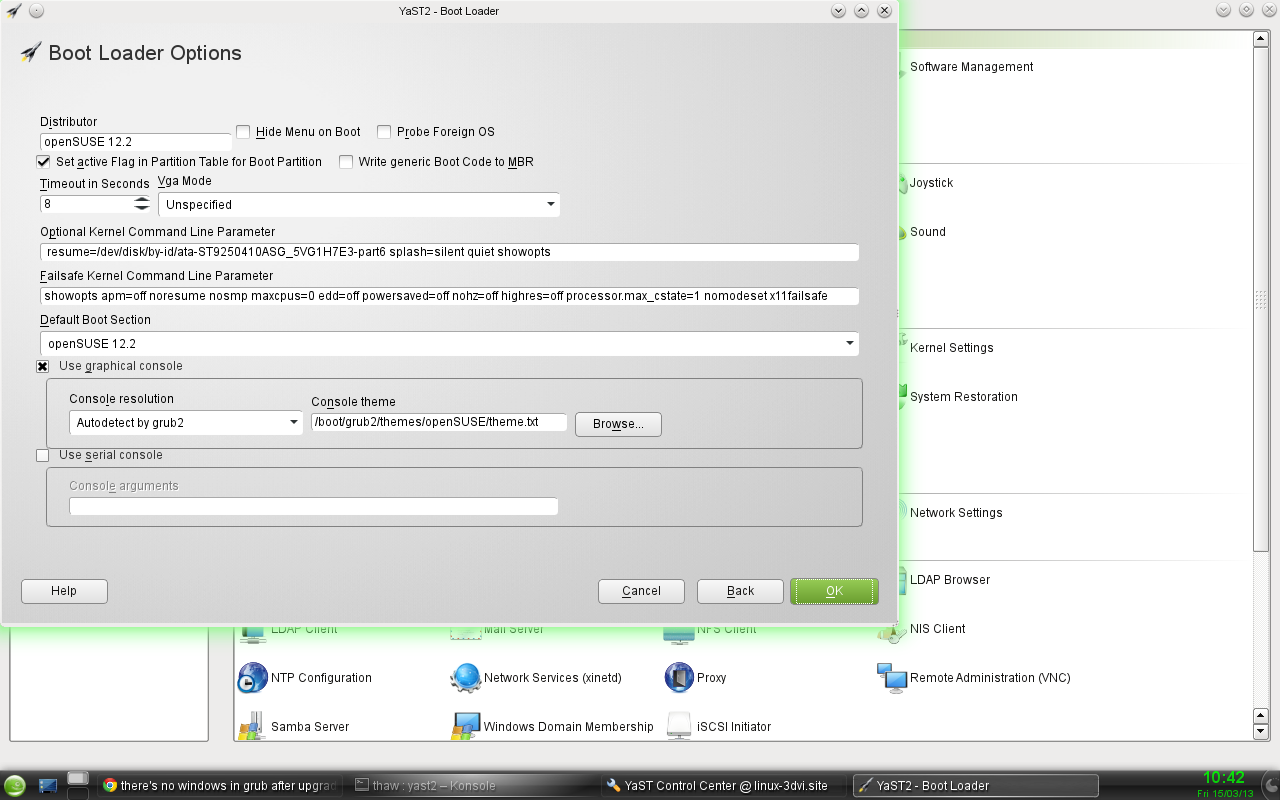Click the Cancel button
1280x800 pixels.
641,591
